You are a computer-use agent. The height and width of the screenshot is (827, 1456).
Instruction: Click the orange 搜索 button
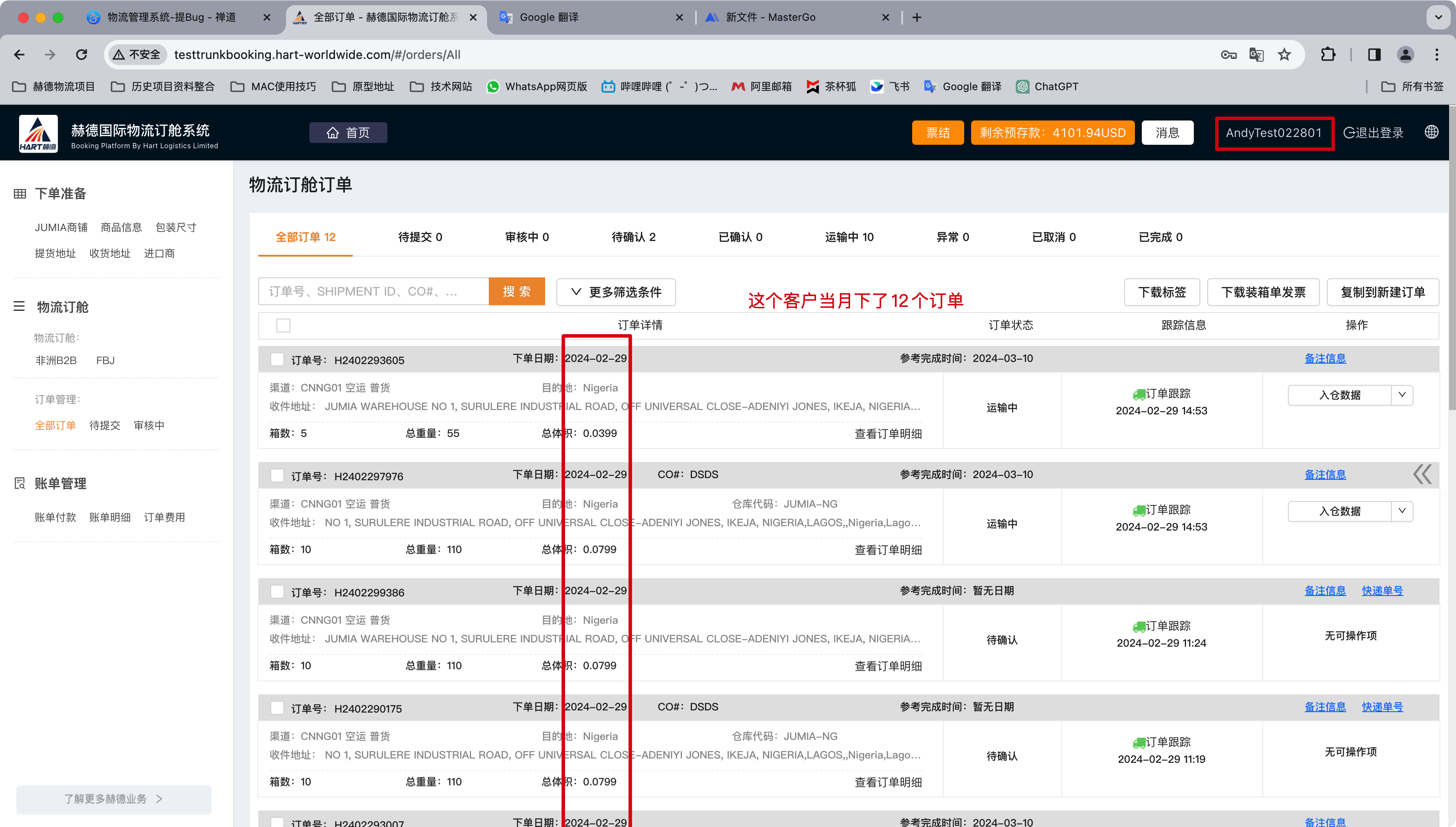(x=516, y=291)
